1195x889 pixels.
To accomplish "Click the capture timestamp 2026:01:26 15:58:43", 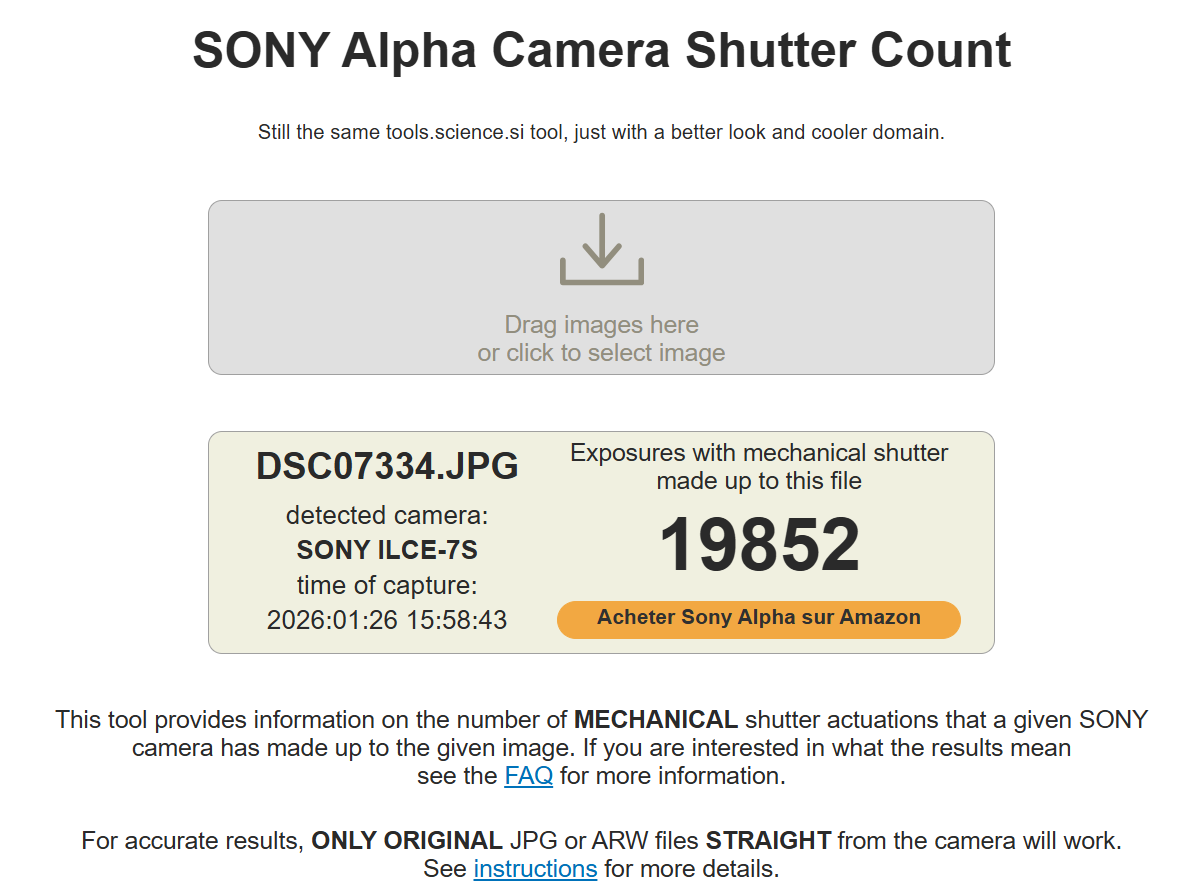I will (x=387, y=620).
